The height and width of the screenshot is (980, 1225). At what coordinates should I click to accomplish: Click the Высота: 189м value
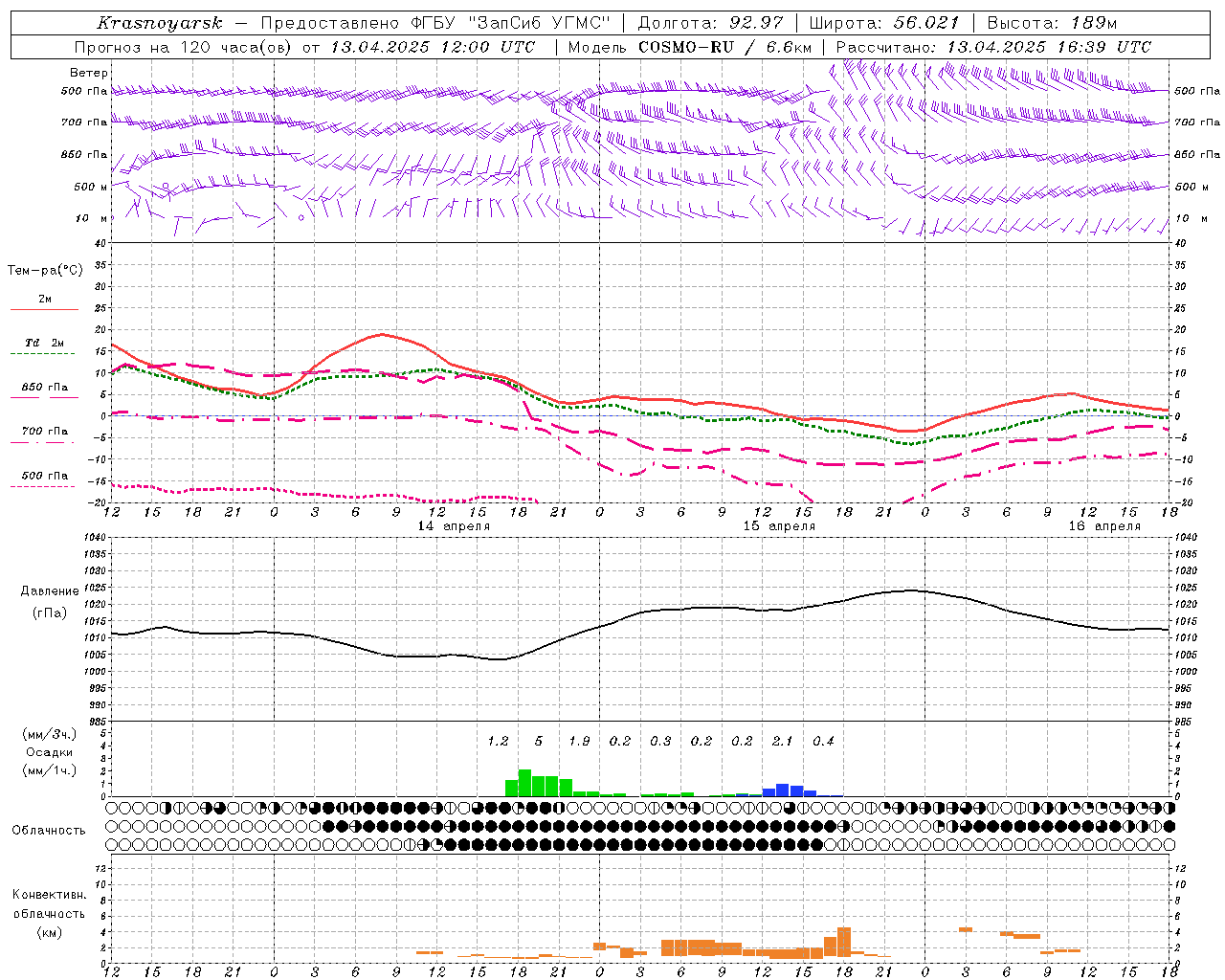(1052, 23)
